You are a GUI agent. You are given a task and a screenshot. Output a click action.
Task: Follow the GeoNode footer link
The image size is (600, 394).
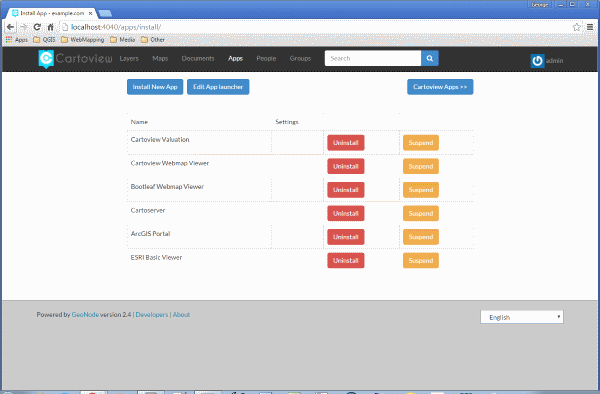(85, 314)
